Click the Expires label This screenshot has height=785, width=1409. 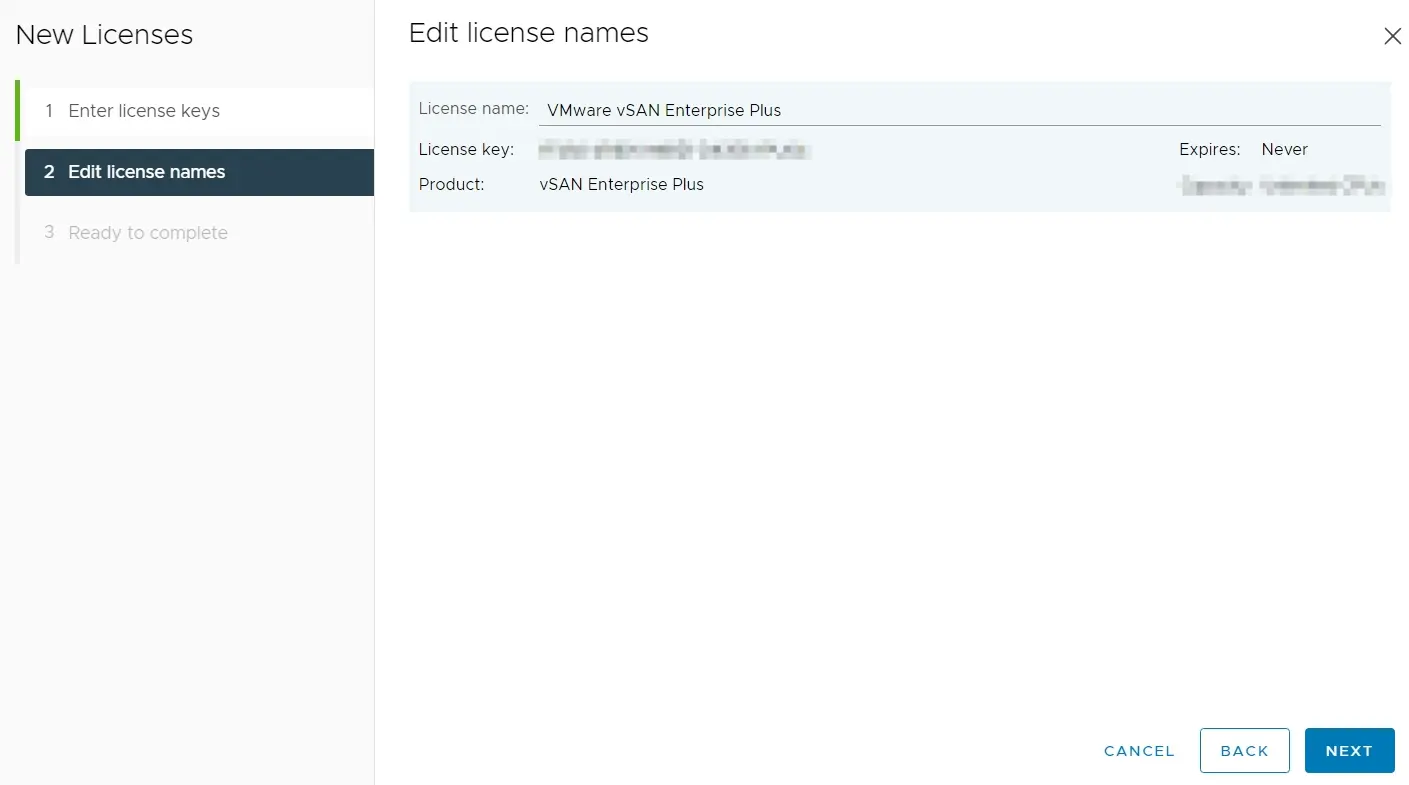[1209, 150]
